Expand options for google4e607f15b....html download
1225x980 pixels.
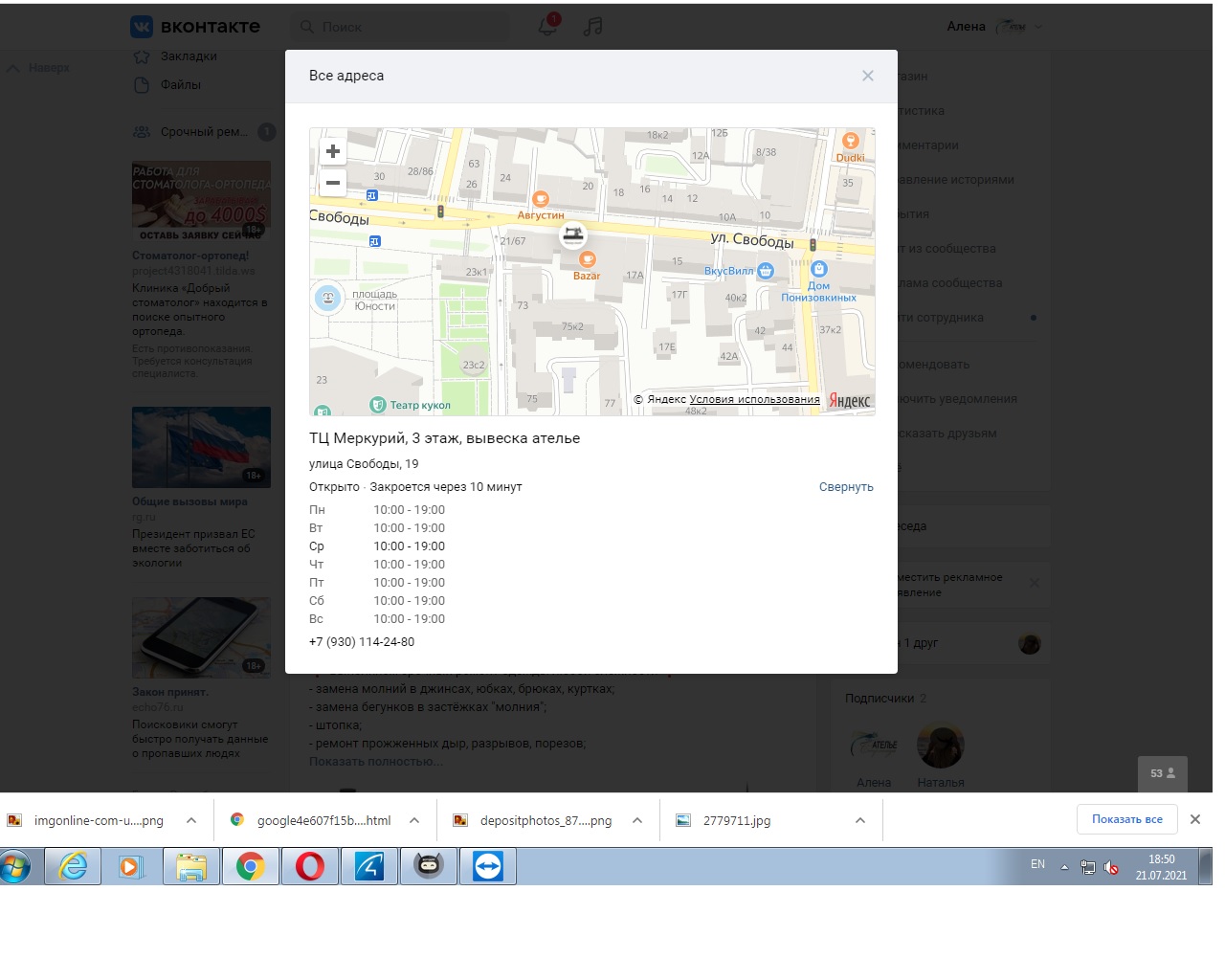pyautogui.click(x=414, y=820)
